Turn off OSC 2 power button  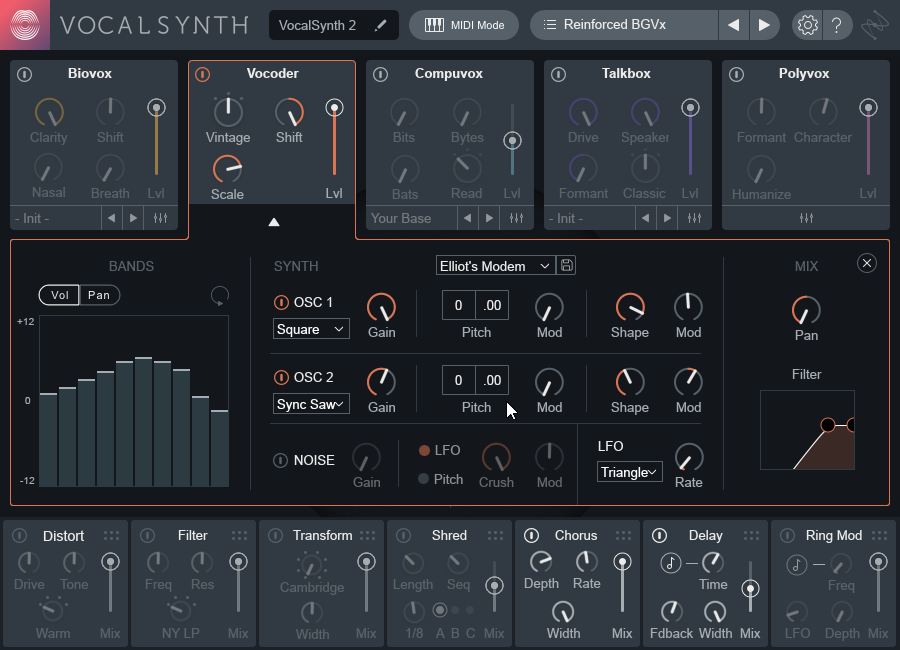(x=281, y=377)
